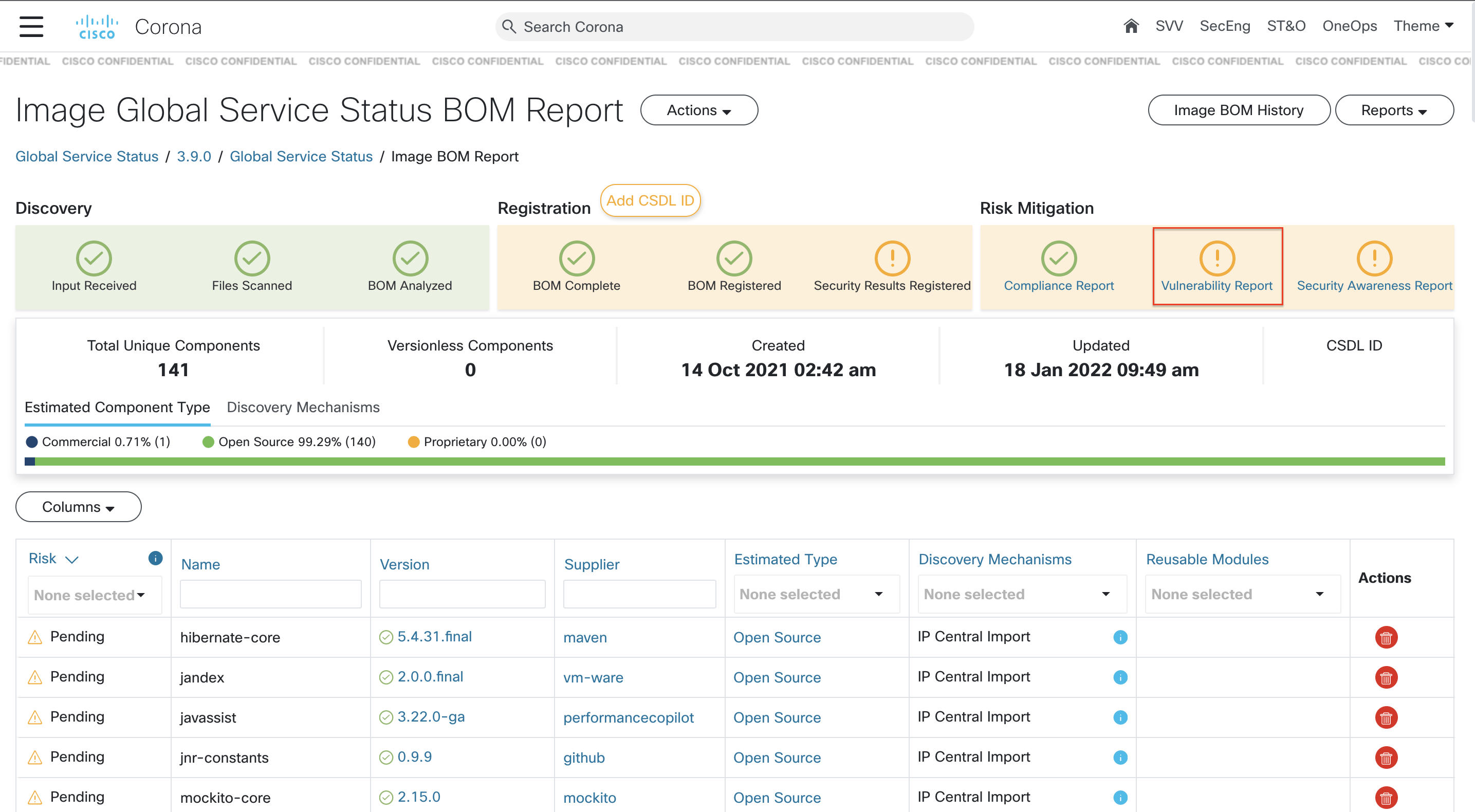Delete the javassist component row
The width and height of the screenshot is (1475, 812).
pos(1386,717)
